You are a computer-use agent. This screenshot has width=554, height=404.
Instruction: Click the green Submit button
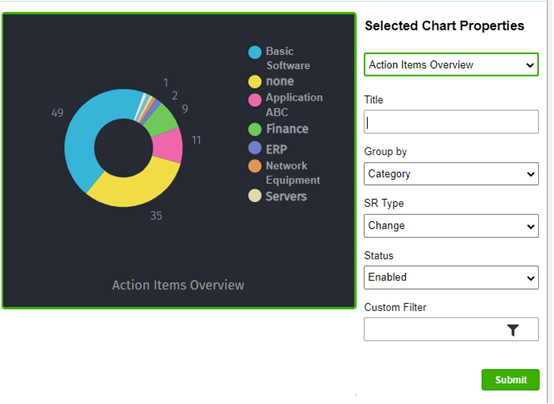pyautogui.click(x=510, y=380)
